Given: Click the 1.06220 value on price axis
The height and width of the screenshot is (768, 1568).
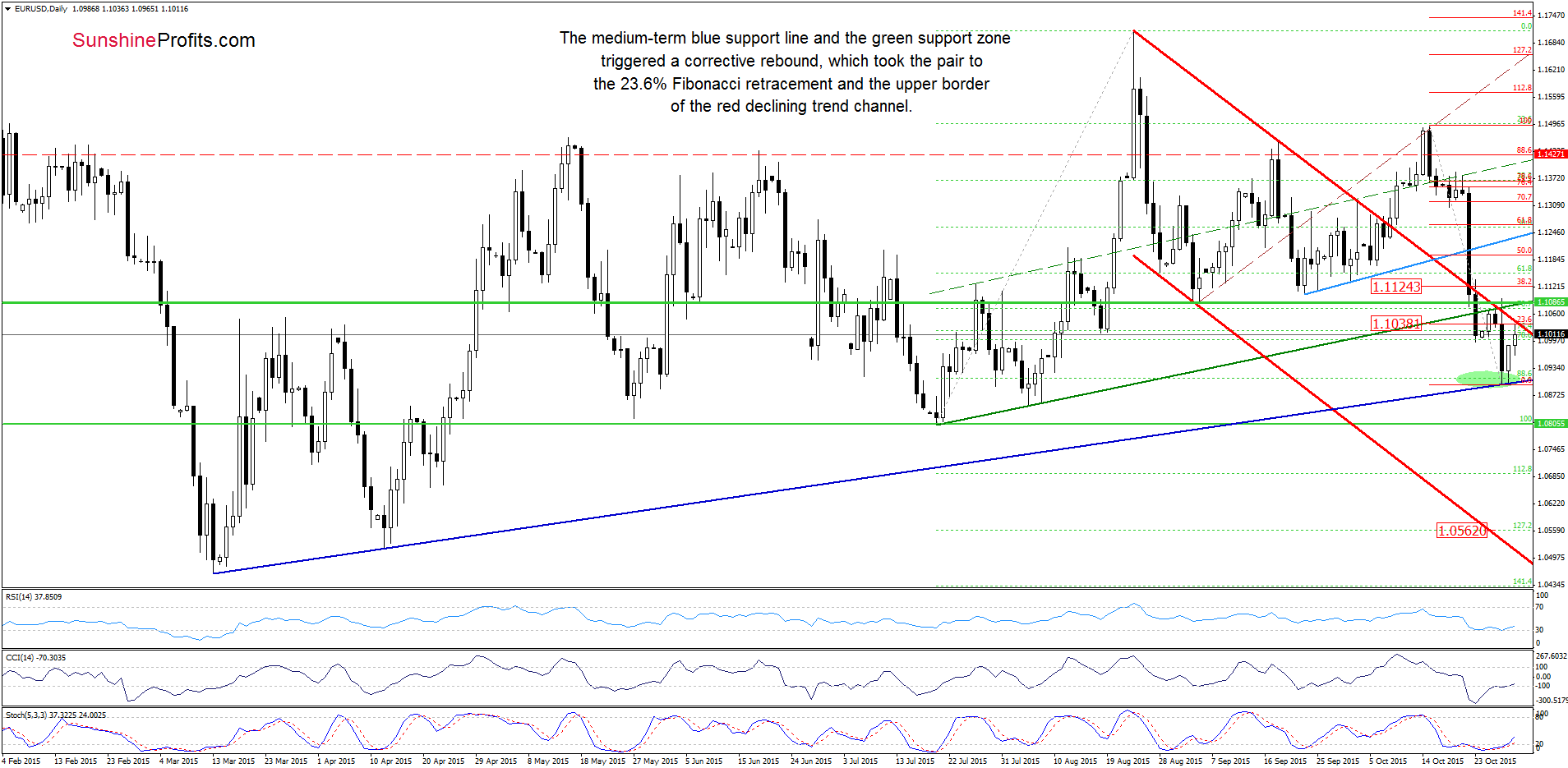Looking at the screenshot, I should (x=1550, y=504).
